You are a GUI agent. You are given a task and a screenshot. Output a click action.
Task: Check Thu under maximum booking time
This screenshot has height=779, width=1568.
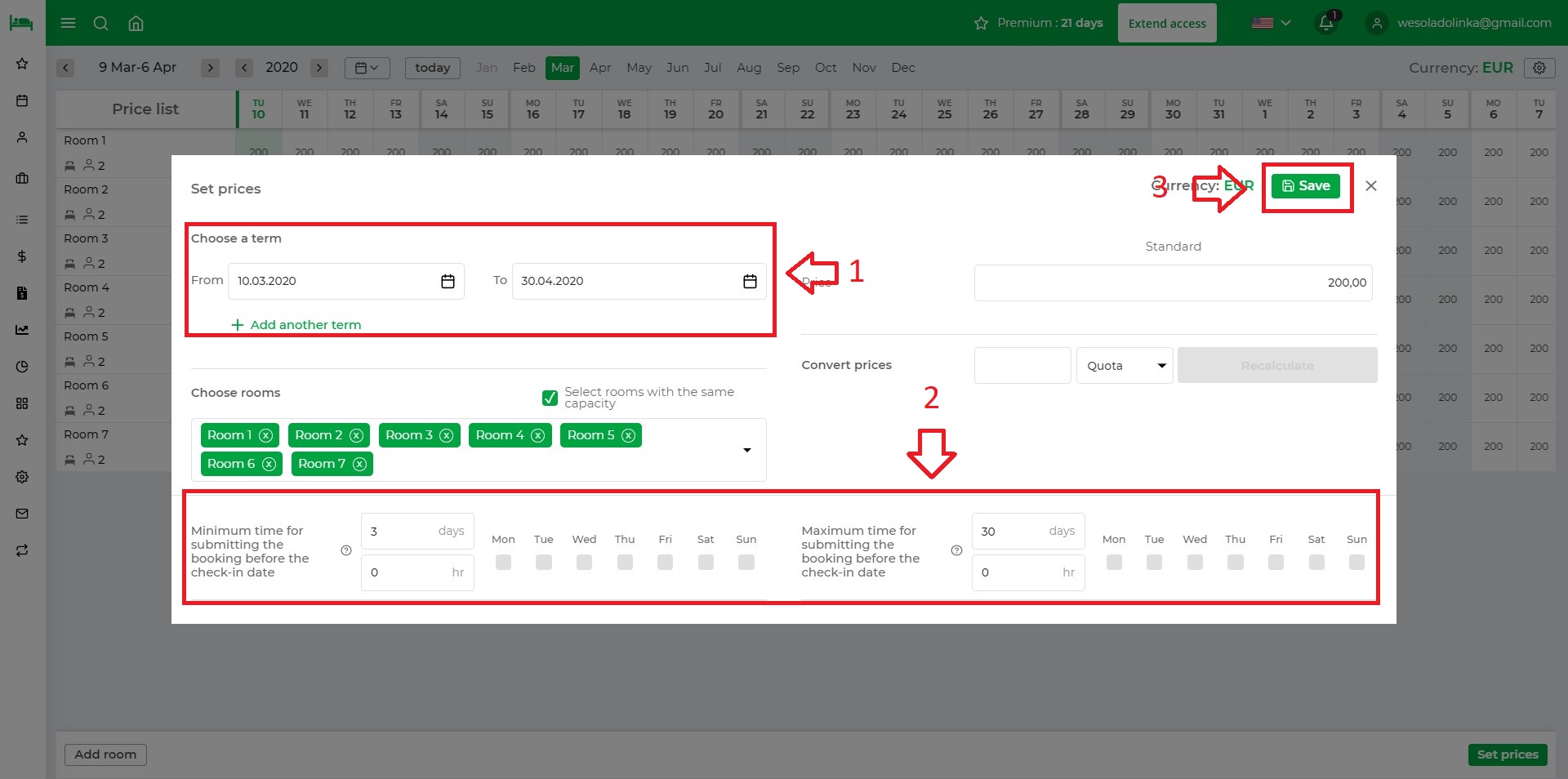1236,562
